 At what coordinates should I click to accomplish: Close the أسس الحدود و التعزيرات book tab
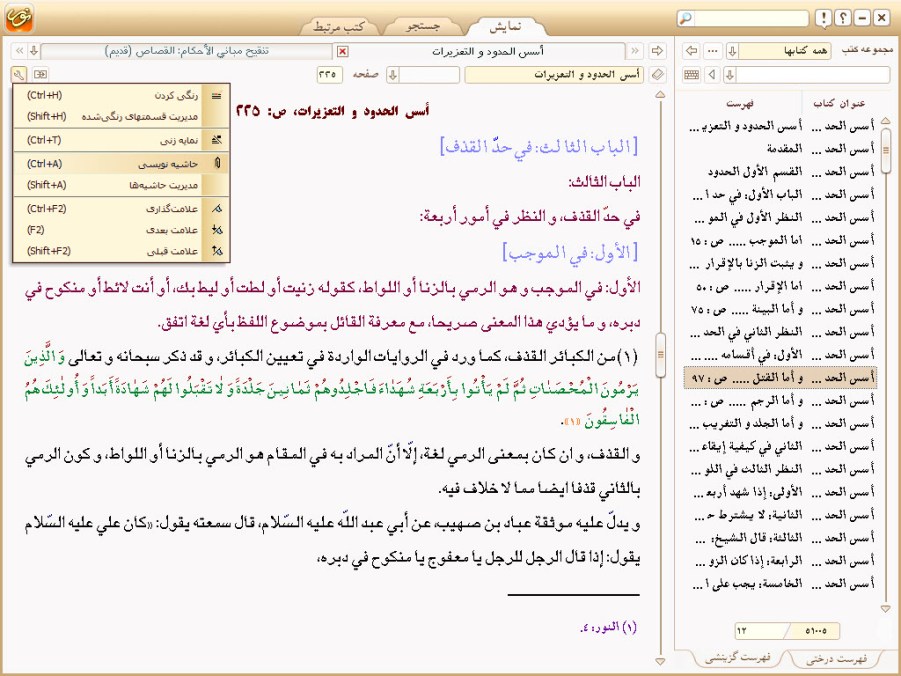click(x=343, y=51)
